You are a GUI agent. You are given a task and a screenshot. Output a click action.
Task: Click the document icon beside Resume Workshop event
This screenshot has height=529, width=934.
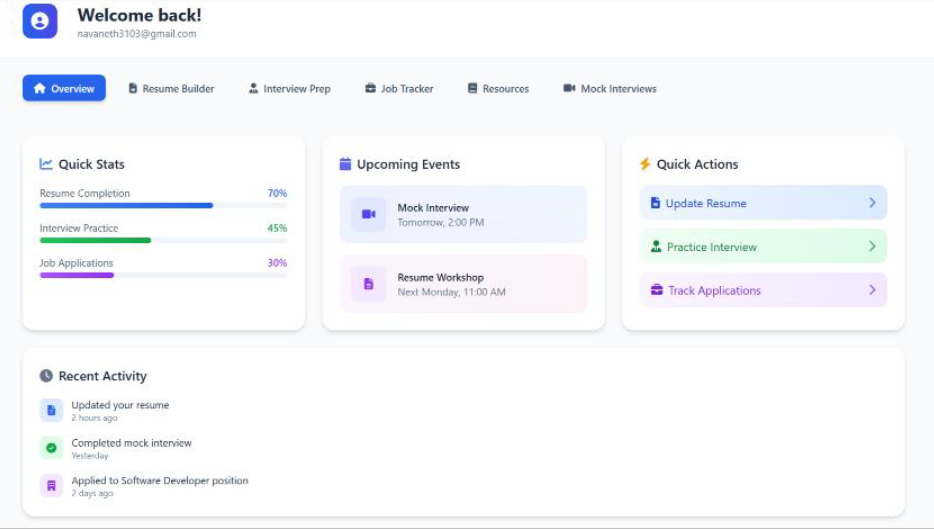click(368, 284)
